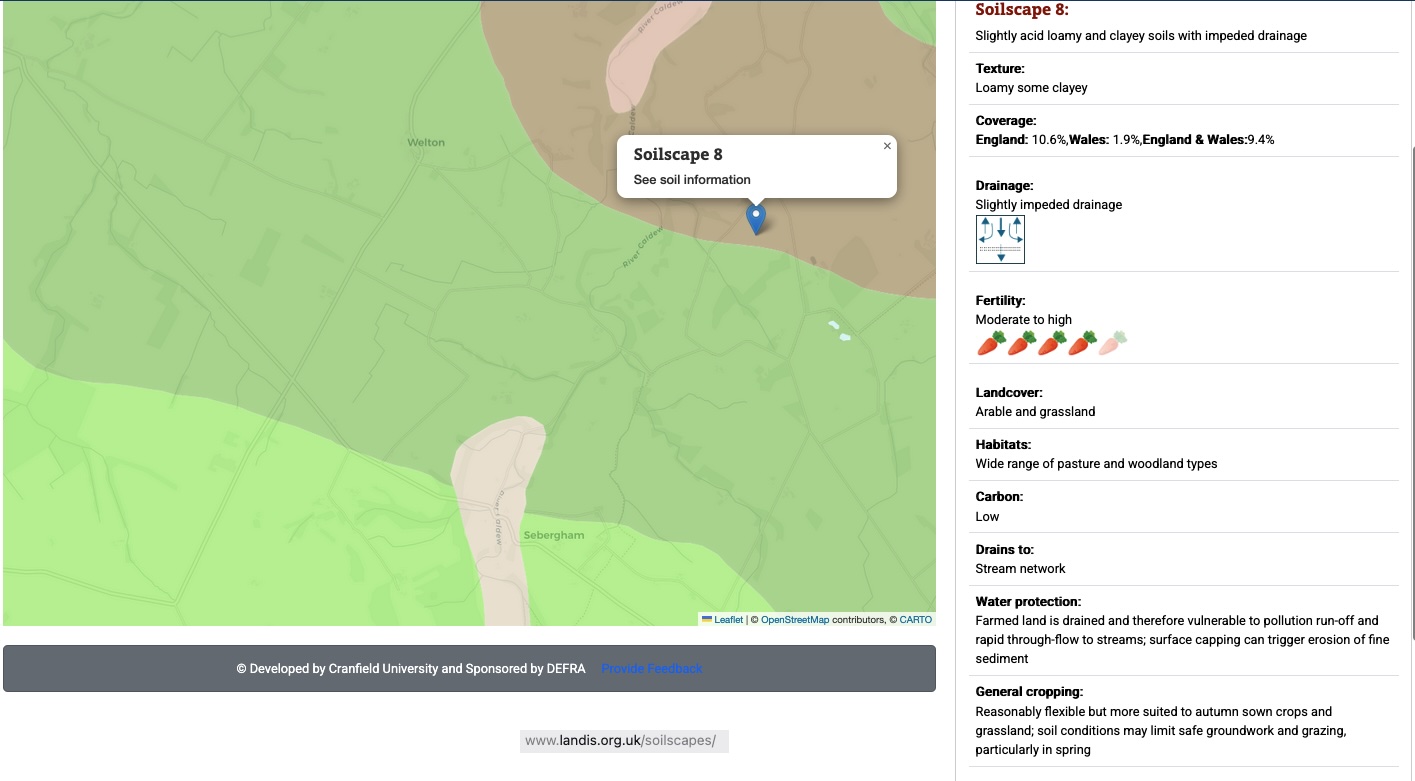Click the faded fifth carrot icon

click(1112, 344)
